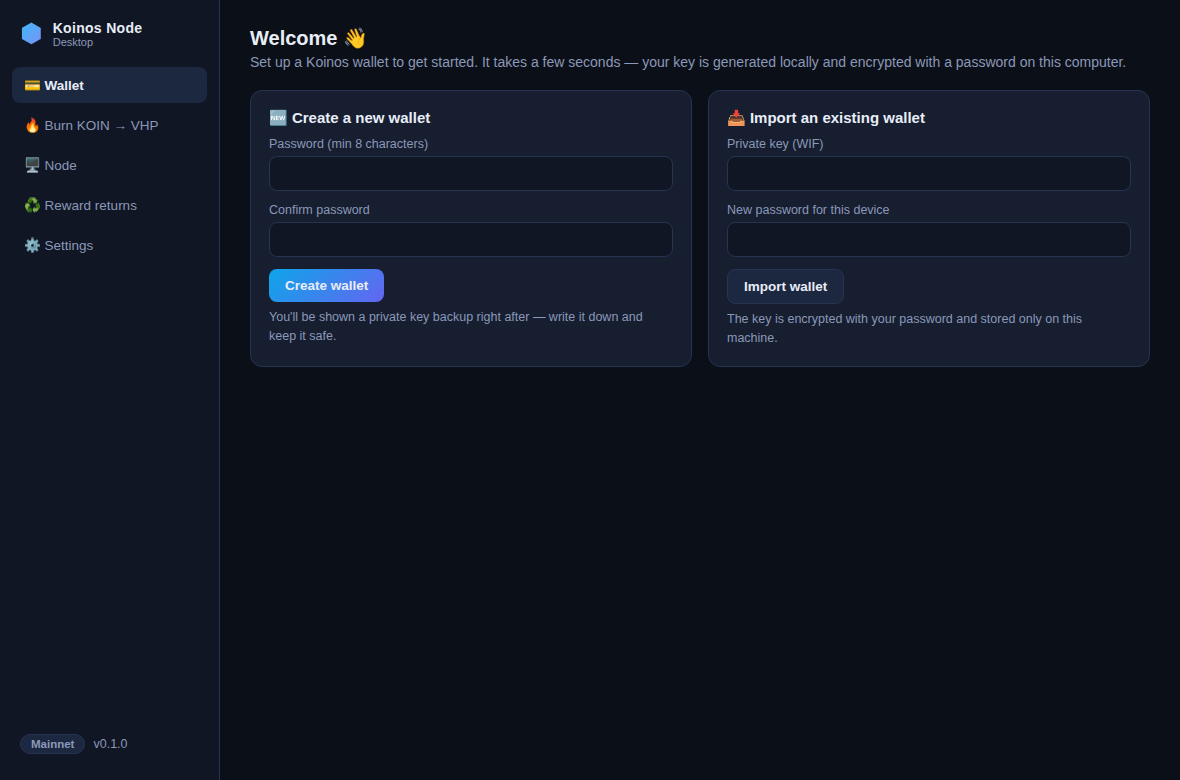Open the Wallet sidebar section
The width and height of the screenshot is (1180, 780).
pos(109,85)
